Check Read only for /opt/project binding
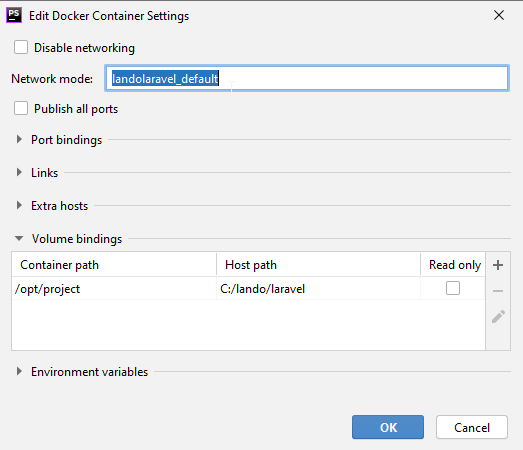The height and width of the screenshot is (450, 523). pyautogui.click(x=453, y=288)
